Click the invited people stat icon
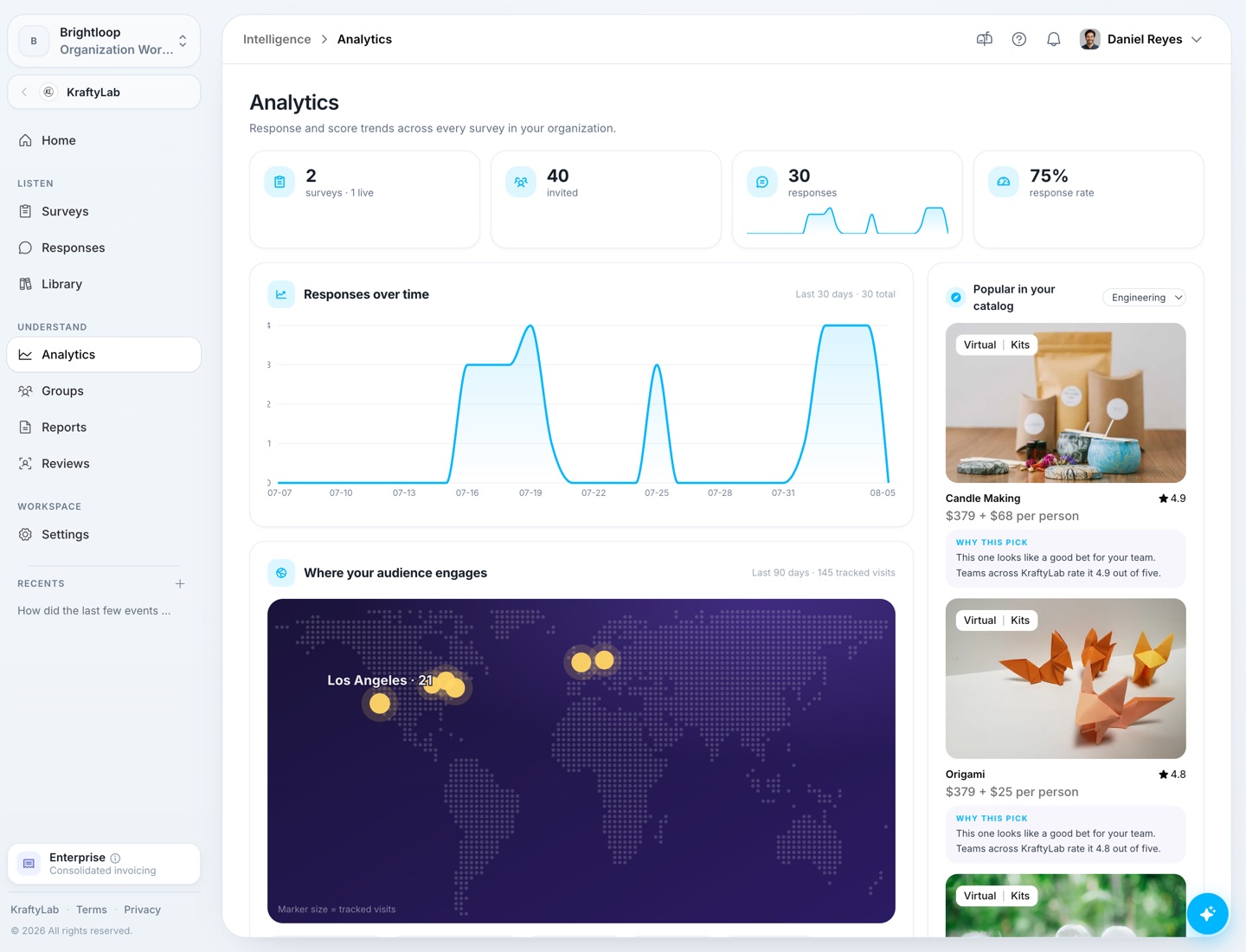Screen dimensions: 1246x952 [521, 182]
